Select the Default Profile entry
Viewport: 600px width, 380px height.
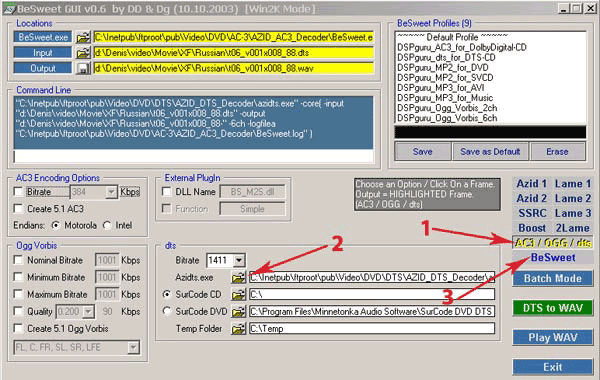point(490,37)
